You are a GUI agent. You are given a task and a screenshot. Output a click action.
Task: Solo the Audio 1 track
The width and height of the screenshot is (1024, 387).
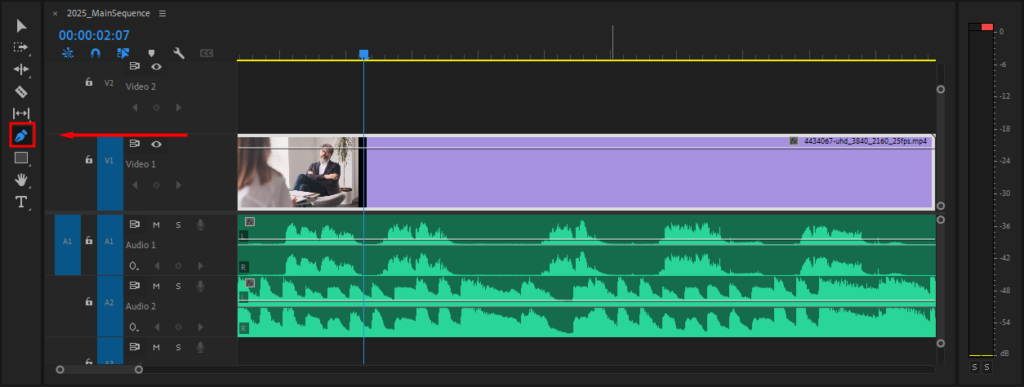(x=178, y=224)
